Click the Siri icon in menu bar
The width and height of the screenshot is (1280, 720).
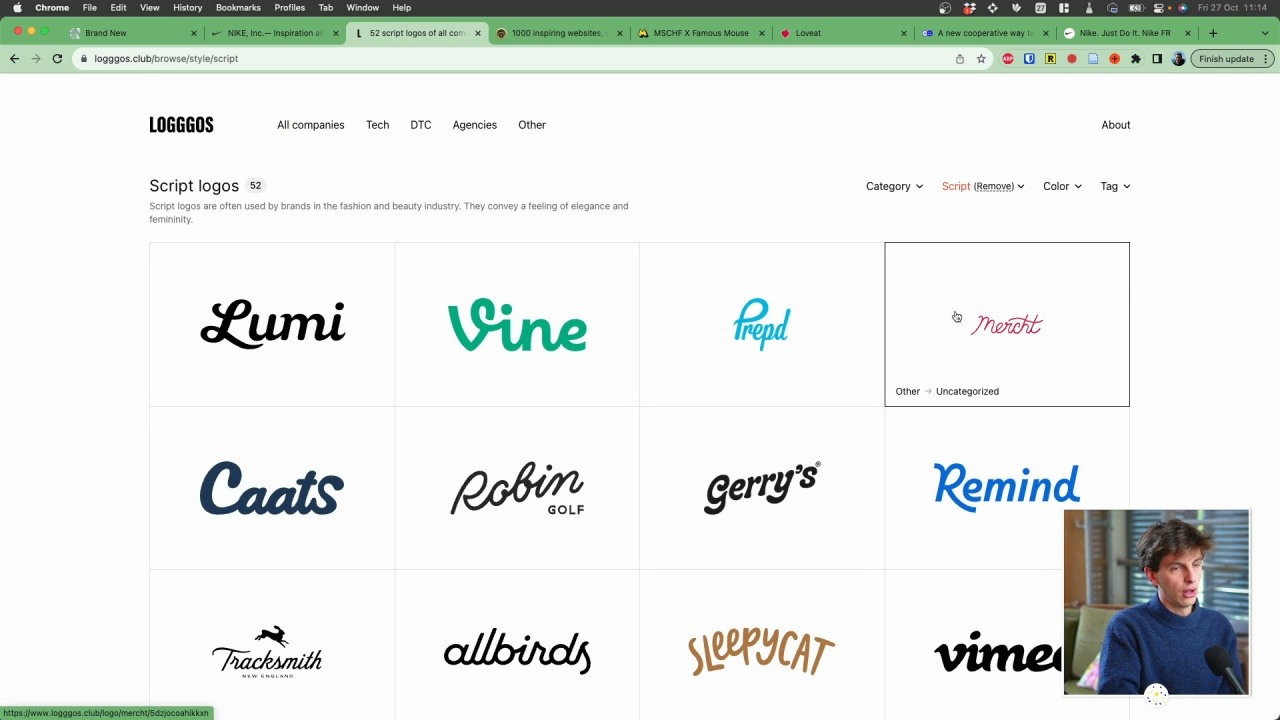tap(1183, 8)
